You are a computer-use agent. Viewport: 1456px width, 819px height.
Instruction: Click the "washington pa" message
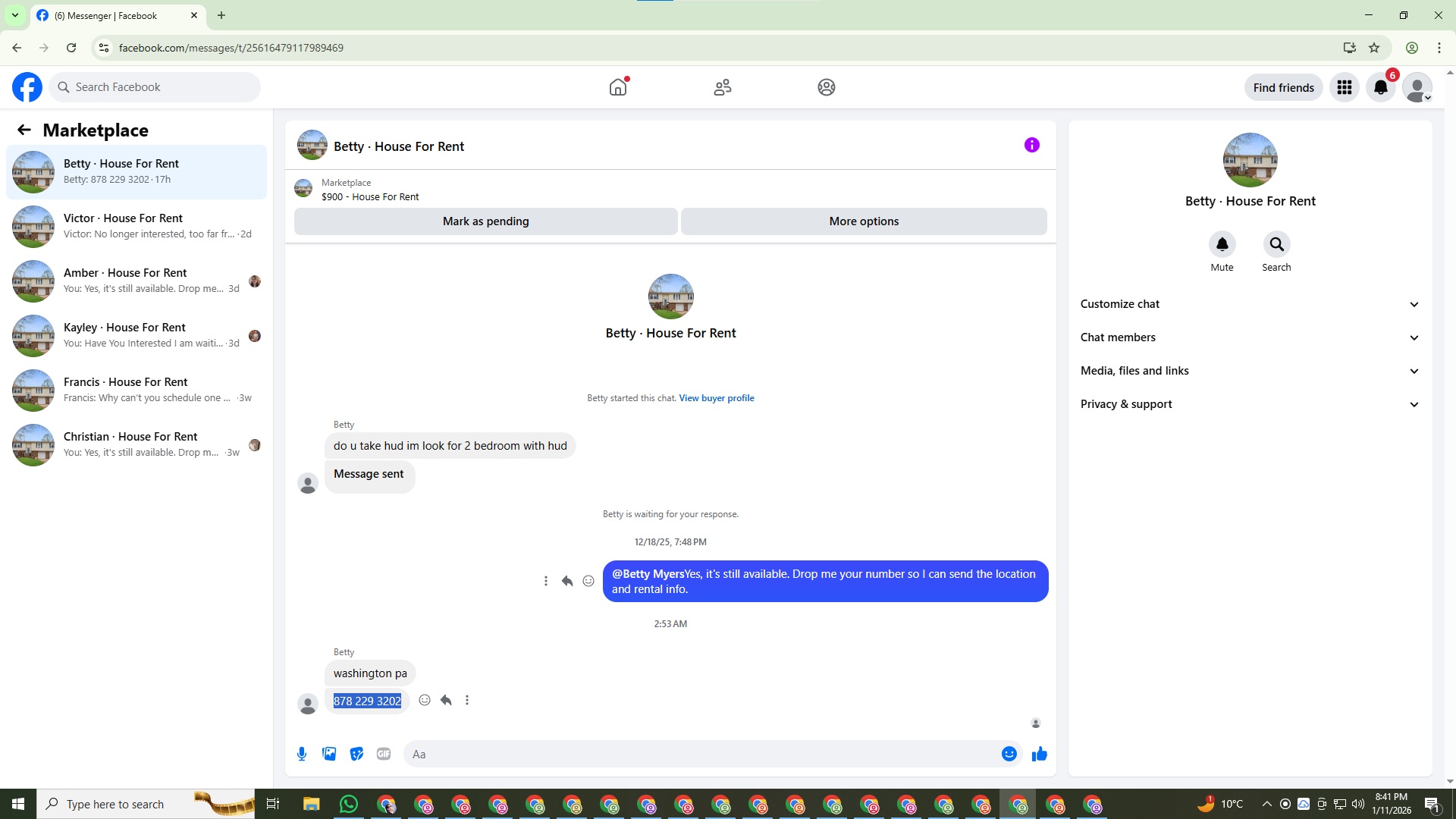click(370, 673)
